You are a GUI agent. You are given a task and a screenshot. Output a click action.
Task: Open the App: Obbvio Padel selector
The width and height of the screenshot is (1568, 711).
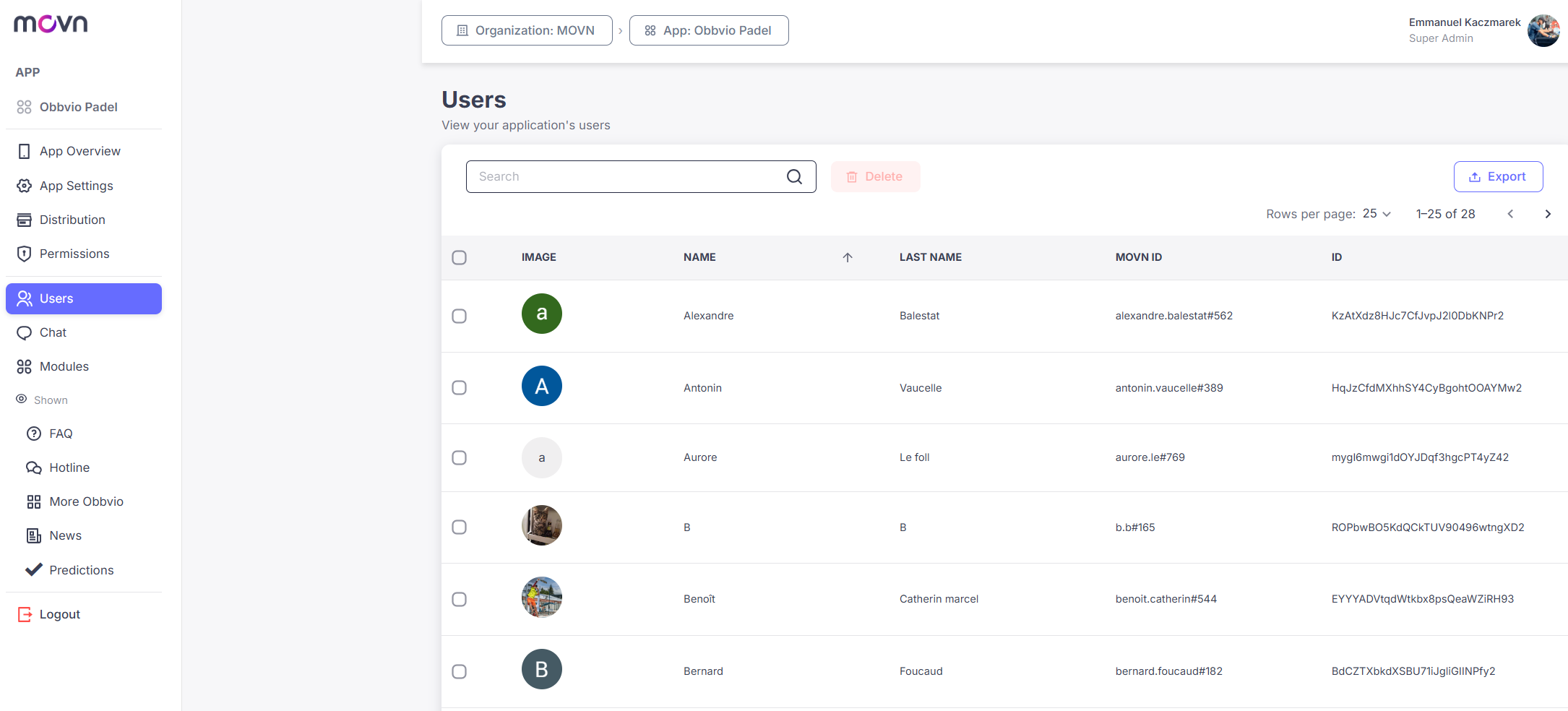tap(709, 30)
